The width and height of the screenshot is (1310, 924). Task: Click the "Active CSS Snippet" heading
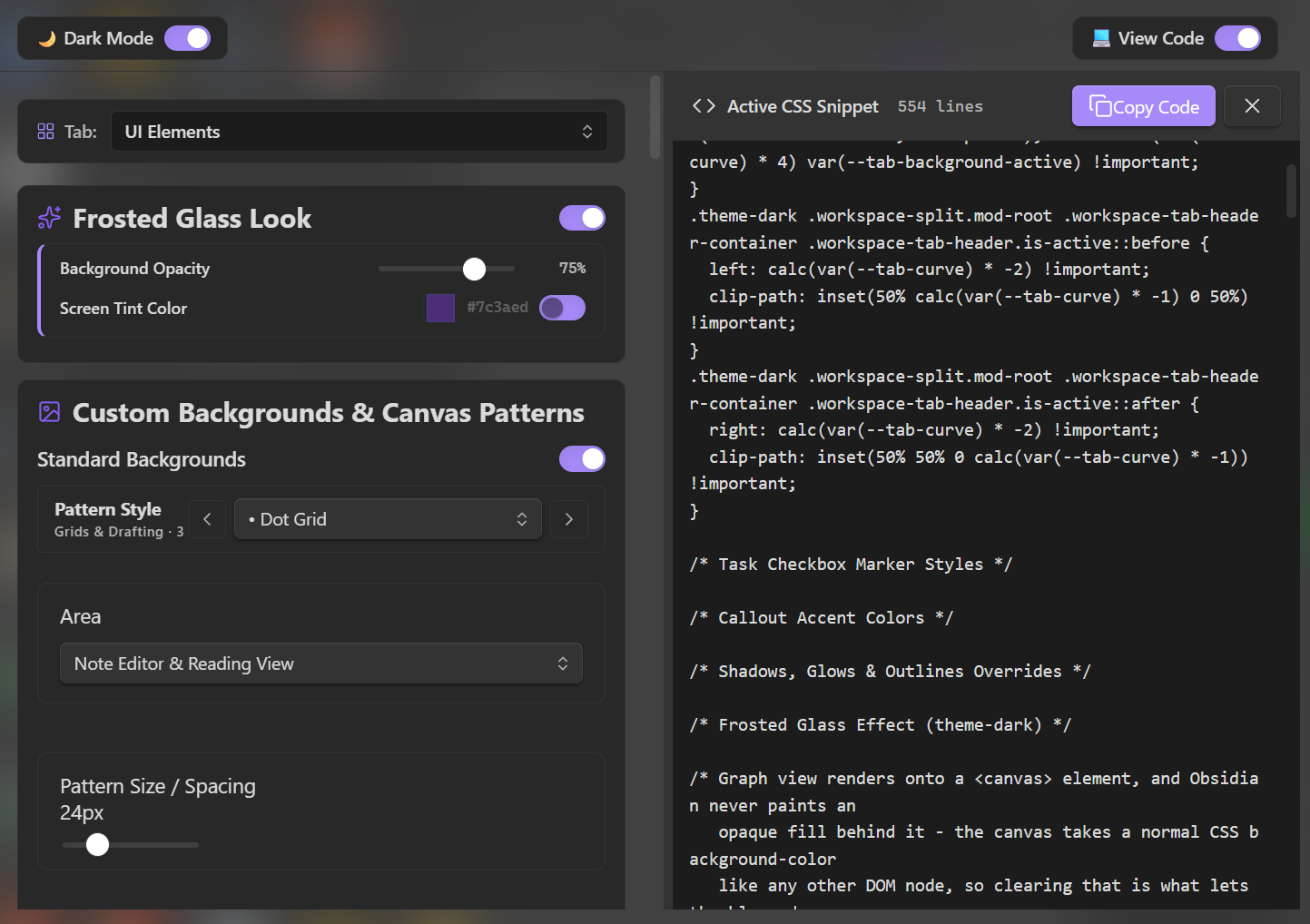tap(803, 106)
